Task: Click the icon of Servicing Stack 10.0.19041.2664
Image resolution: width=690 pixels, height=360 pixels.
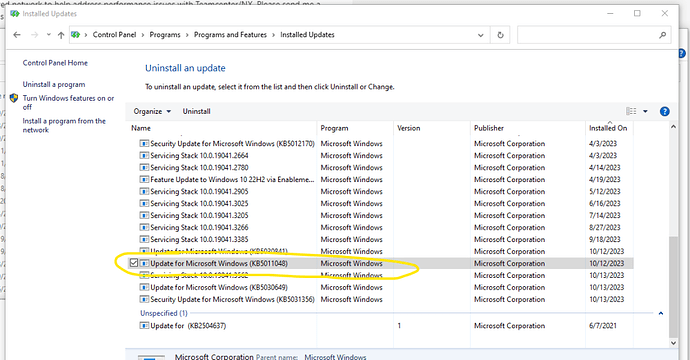Action: click(x=144, y=155)
